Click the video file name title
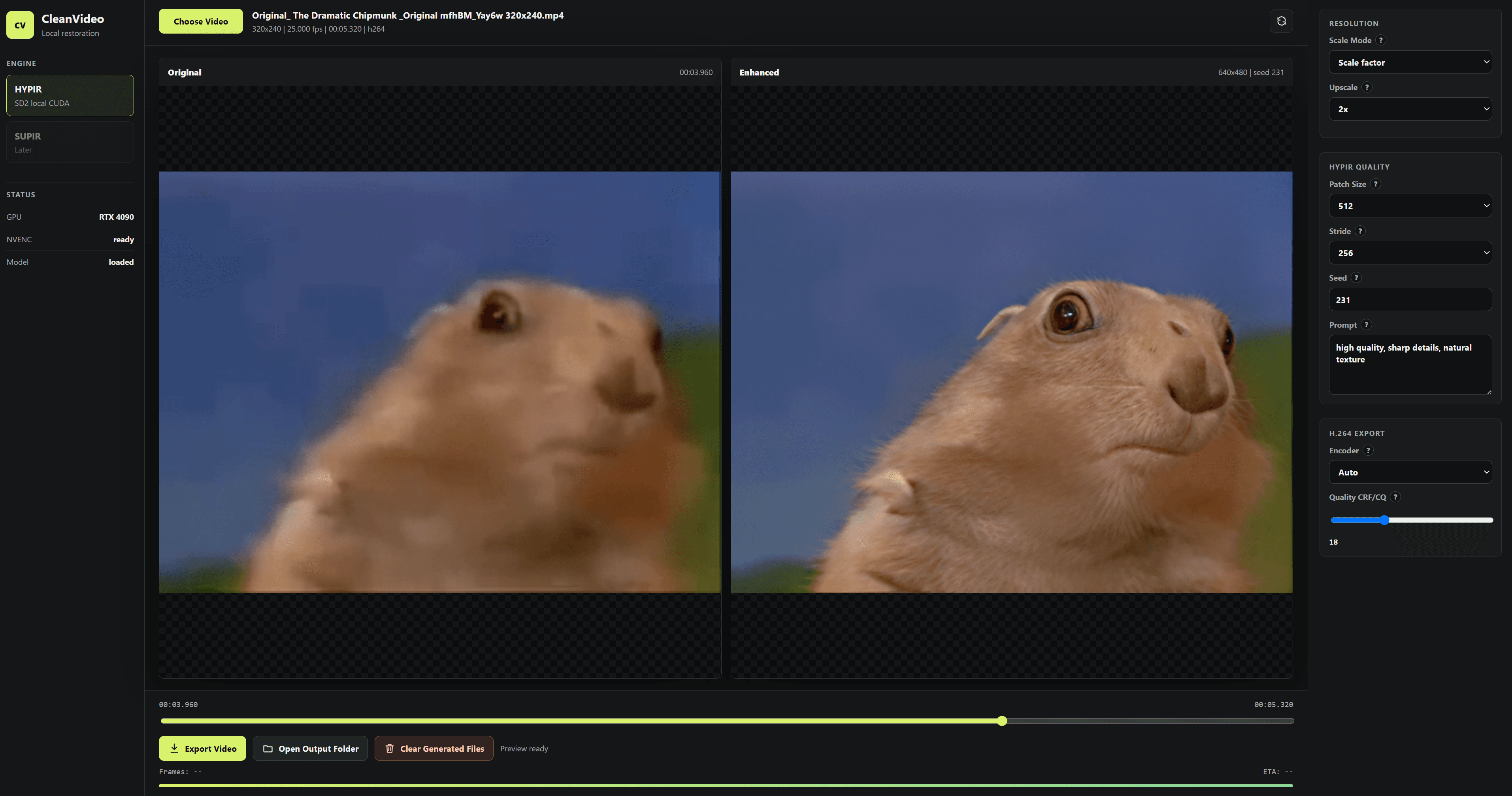The image size is (1512, 796). click(407, 15)
